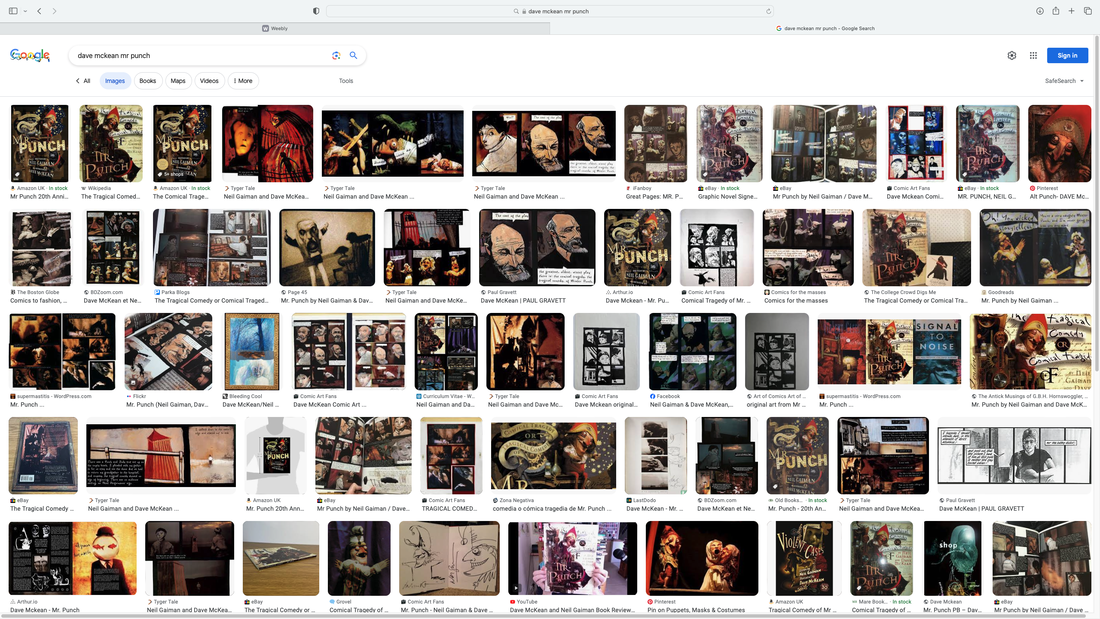Click 'TRAGICAL COMED...' Comic Art Fans caption
The width and height of the screenshot is (1100, 619).
(x=449, y=509)
